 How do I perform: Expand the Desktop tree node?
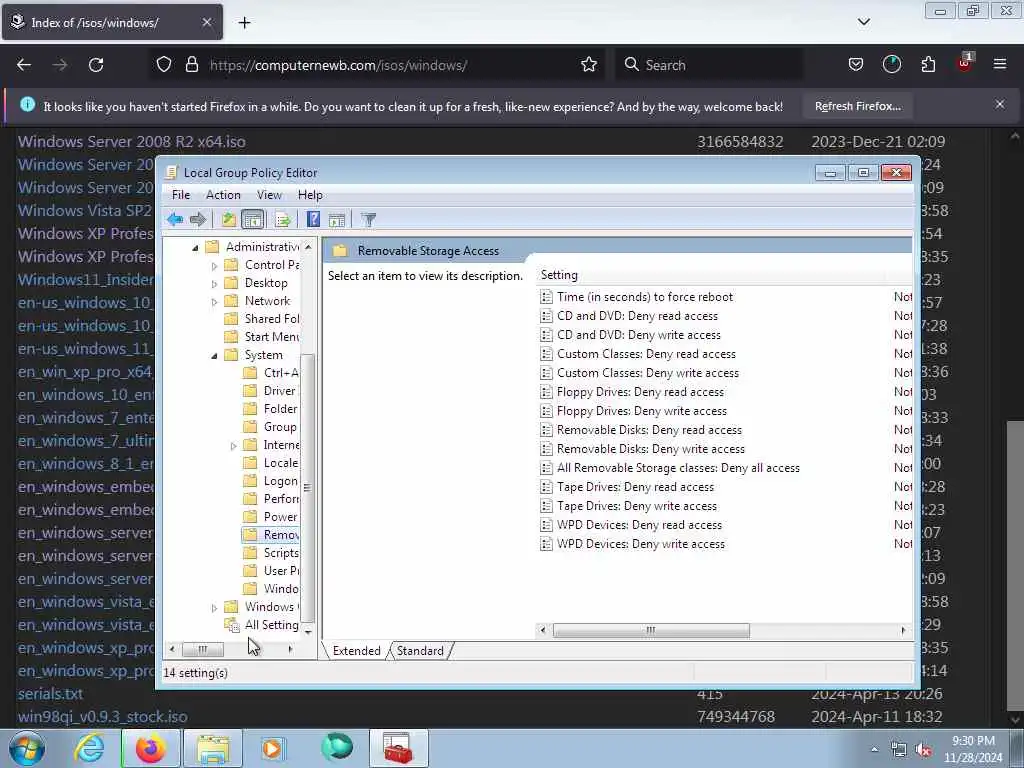(x=214, y=284)
